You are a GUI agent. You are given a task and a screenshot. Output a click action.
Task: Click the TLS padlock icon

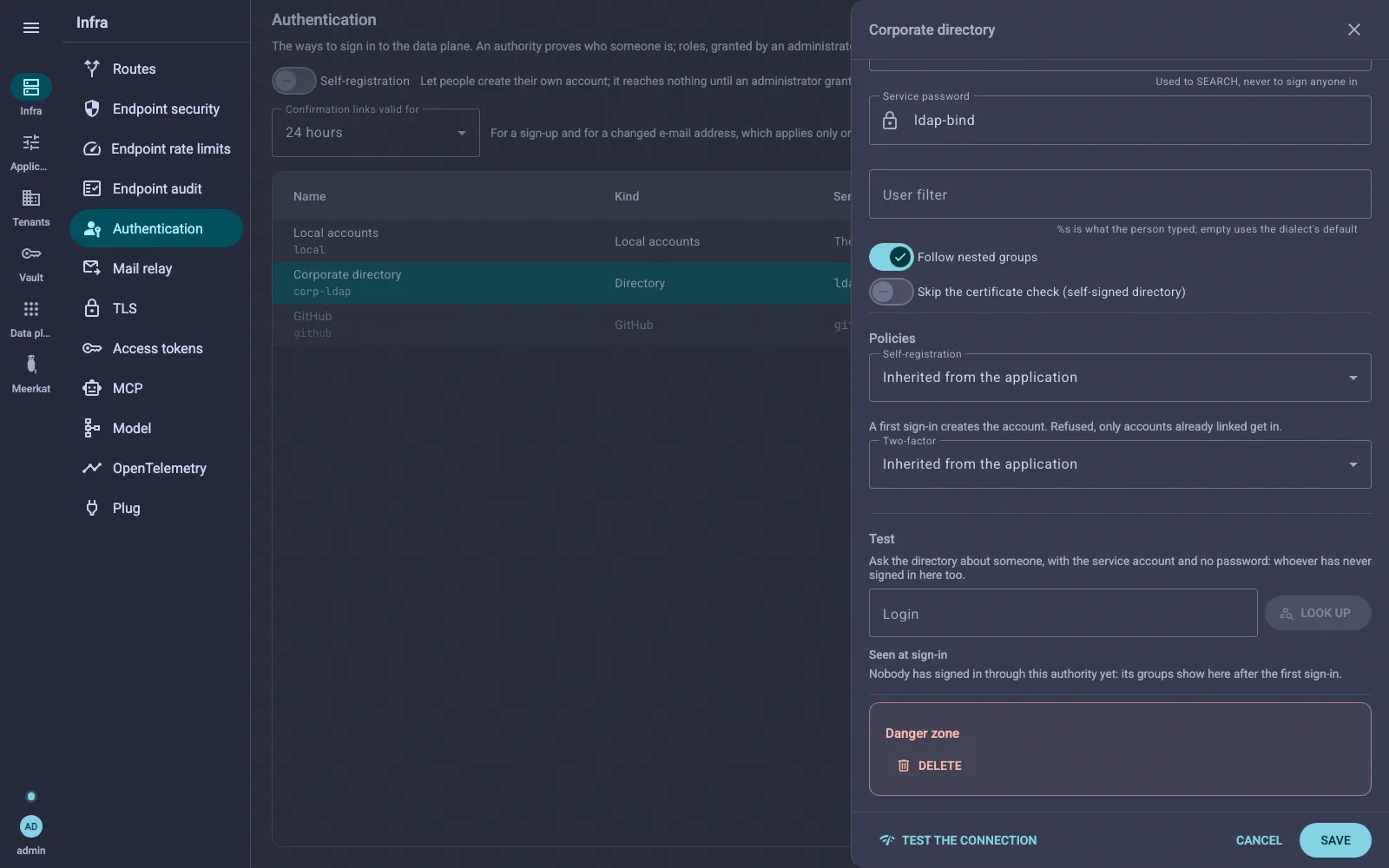(92, 308)
